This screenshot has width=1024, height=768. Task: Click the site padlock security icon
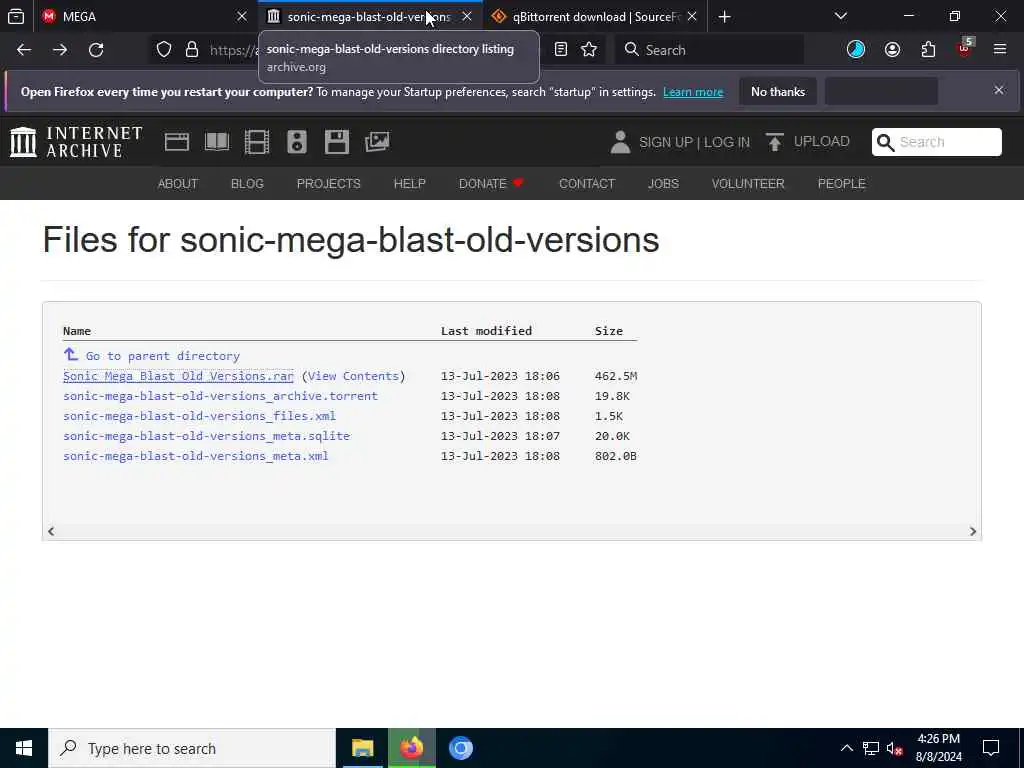[192, 50]
